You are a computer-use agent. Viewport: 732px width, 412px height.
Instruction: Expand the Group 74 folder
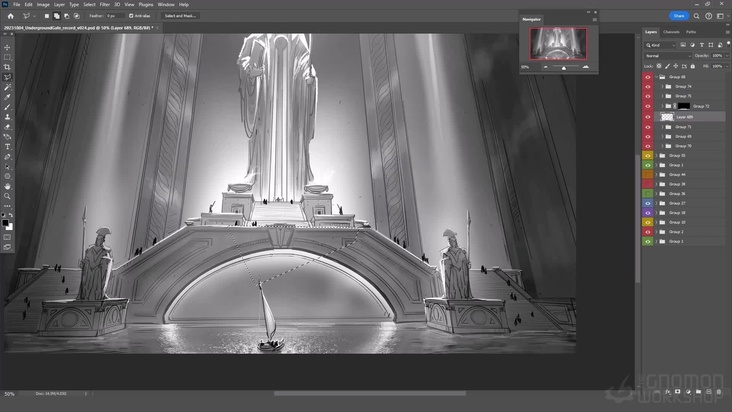pyautogui.click(x=662, y=86)
